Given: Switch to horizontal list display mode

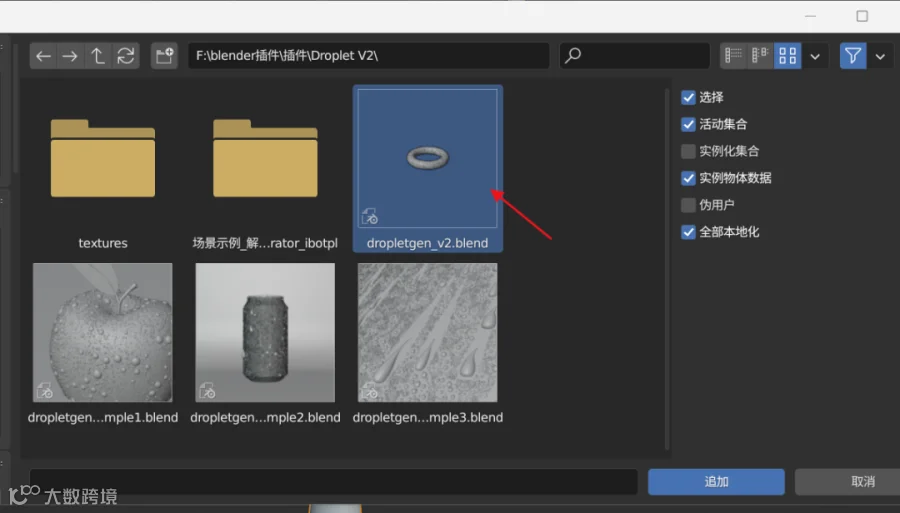Looking at the screenshot, I should click(x=760, y=56).
